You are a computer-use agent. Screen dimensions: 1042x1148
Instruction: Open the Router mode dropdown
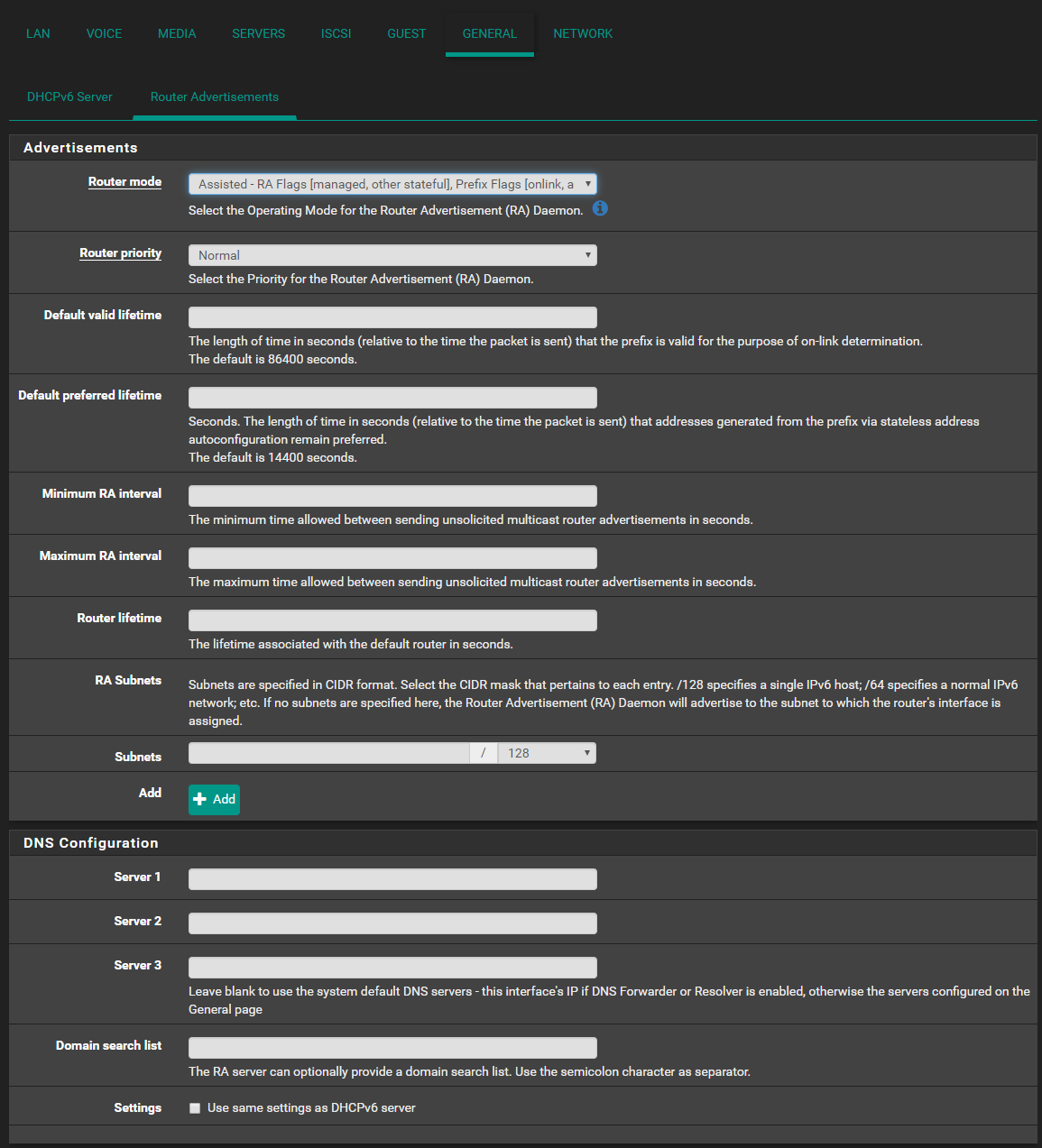tap(392, 184)
